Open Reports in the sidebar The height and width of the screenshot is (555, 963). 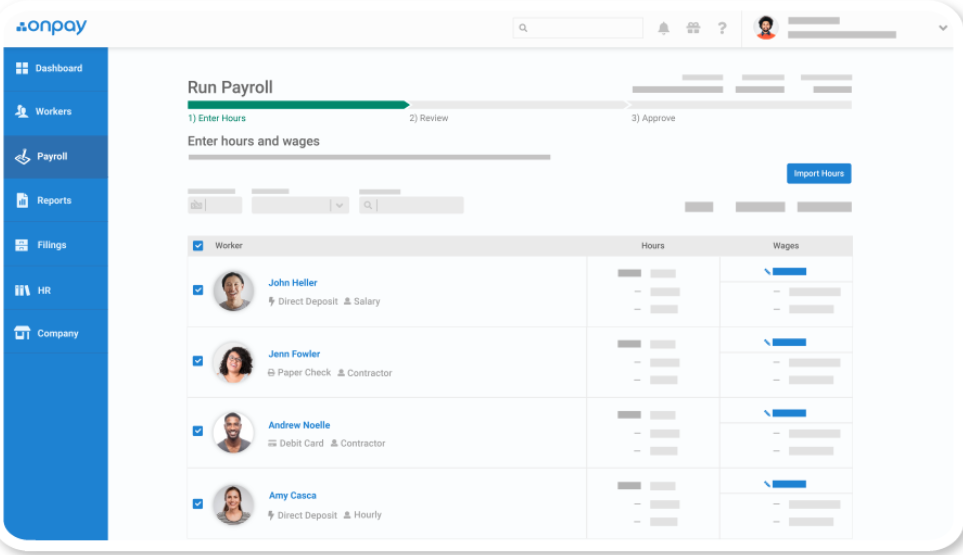(x=56, y=200)
